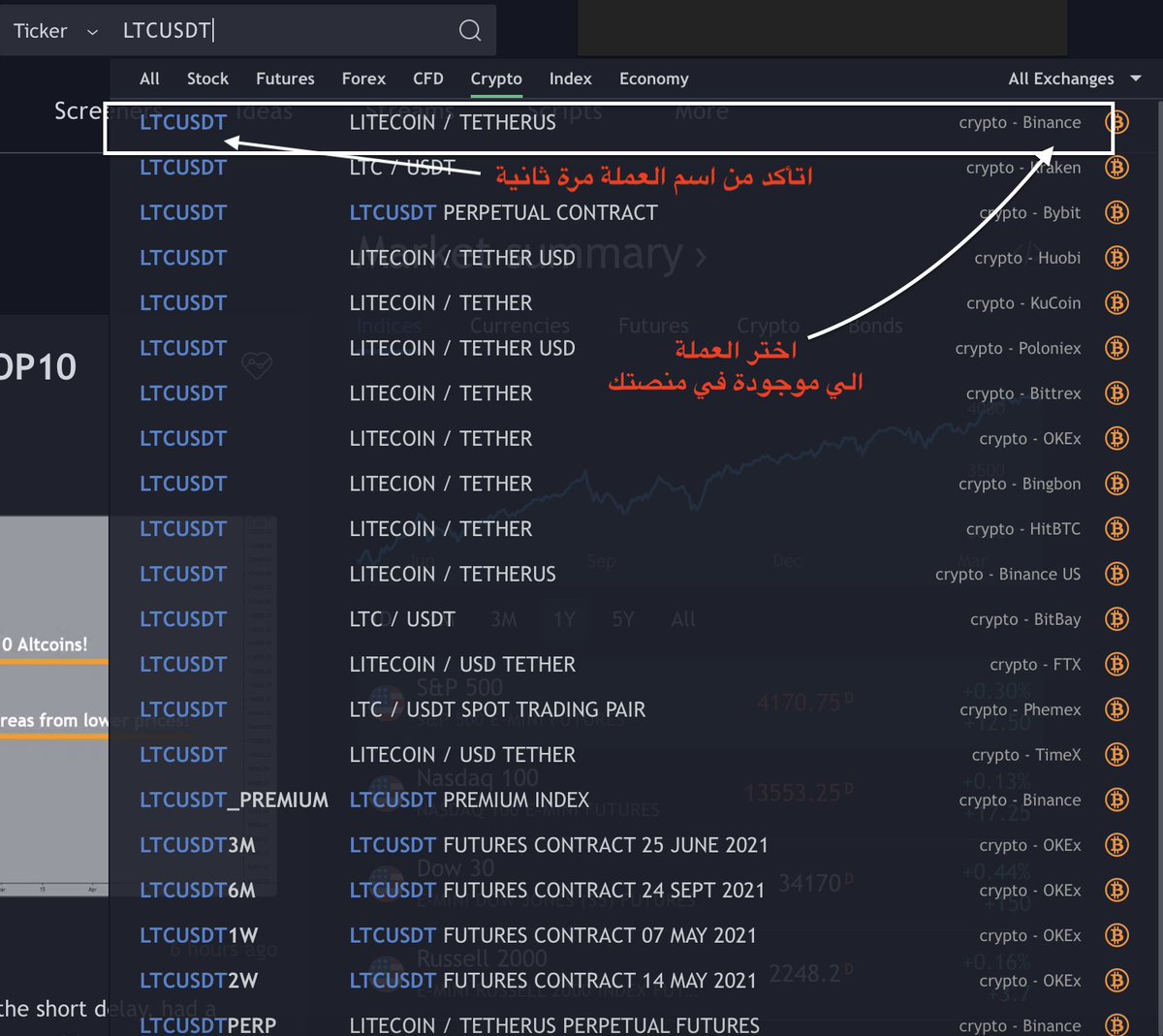Switch to the Forex filter tab
The width and height of the screenshot is (1163, 1036).
click(x=363, y=78)
